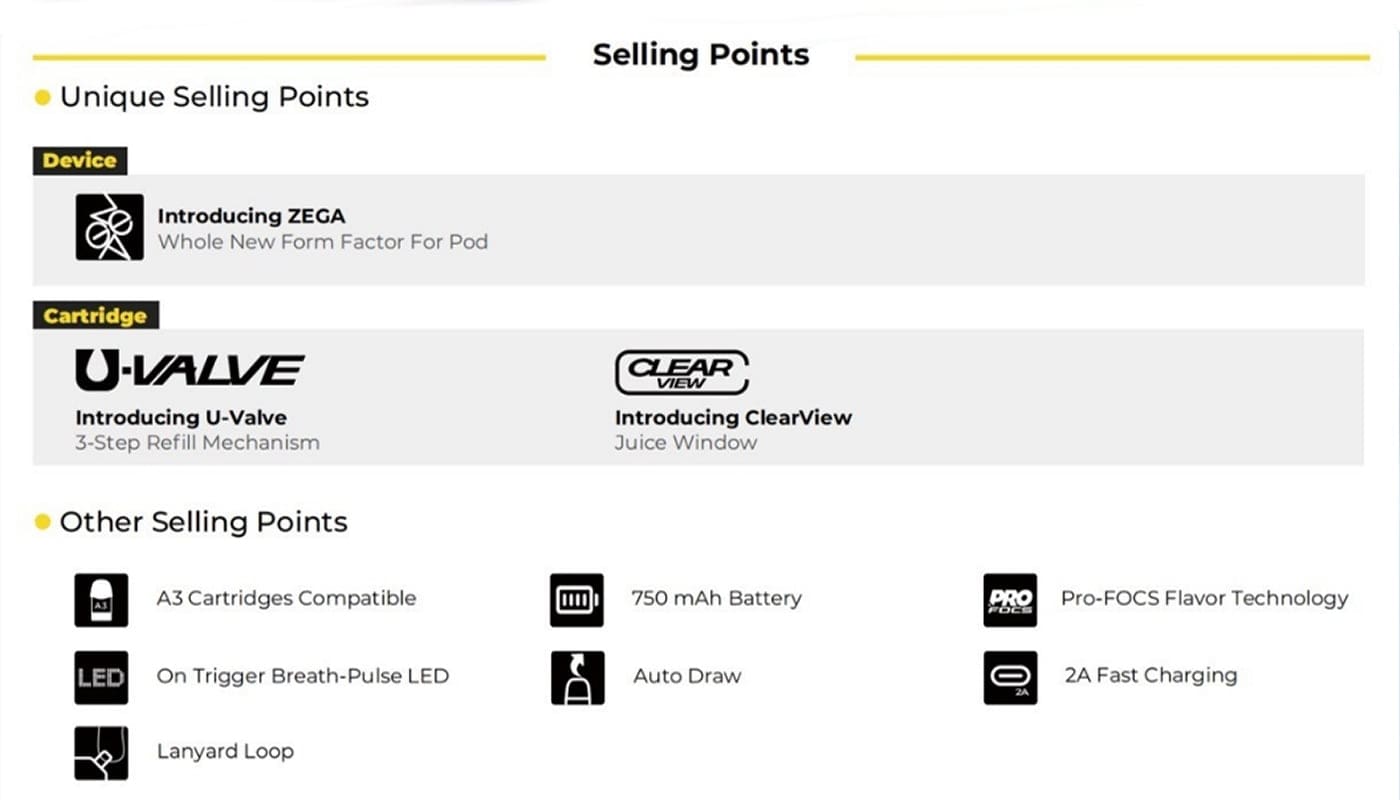Screen dimensions: 1400x800
Task: Click the Introducing U-Valve text
Action: point(181,418)
